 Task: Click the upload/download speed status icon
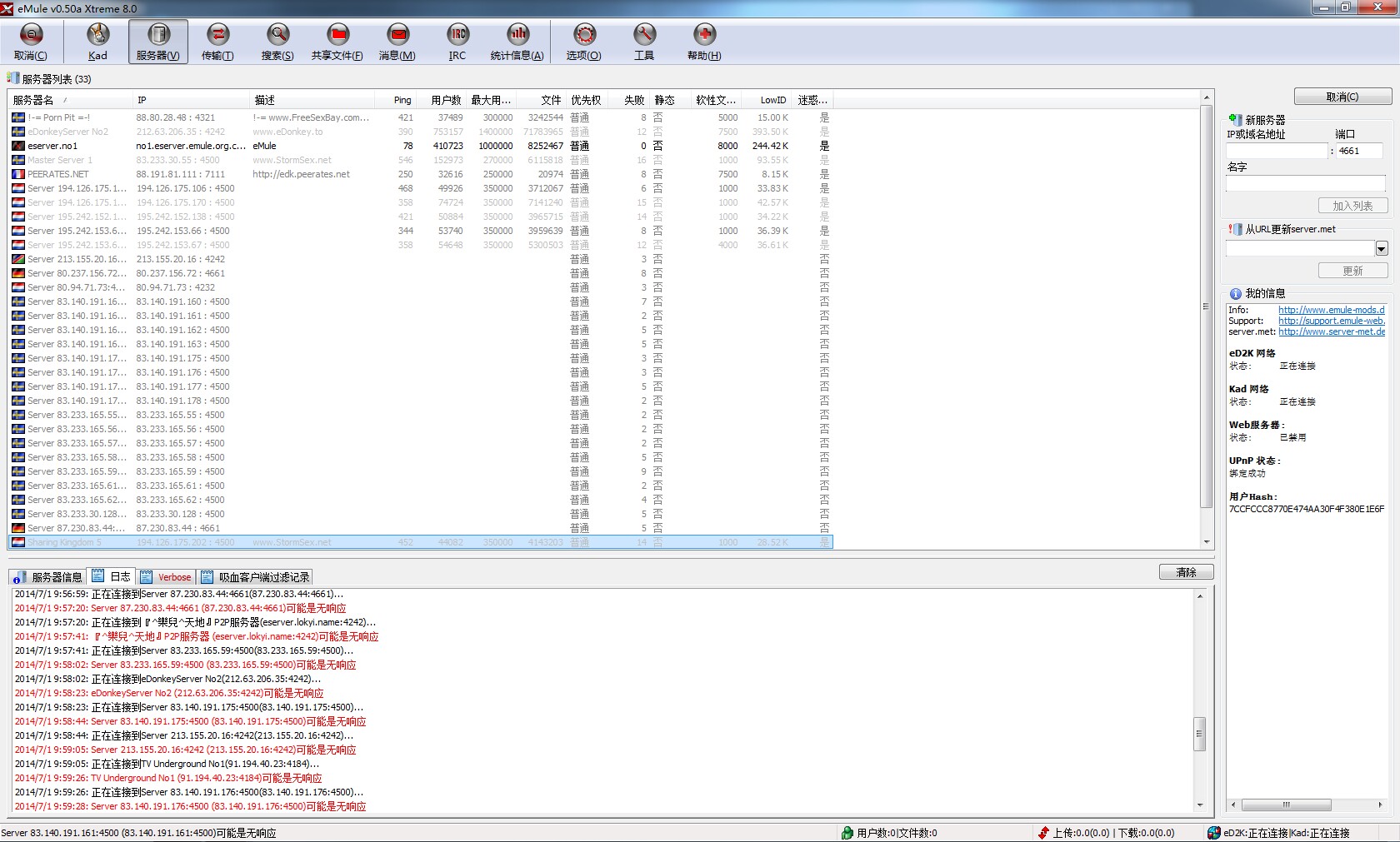tap(1043, 833)
